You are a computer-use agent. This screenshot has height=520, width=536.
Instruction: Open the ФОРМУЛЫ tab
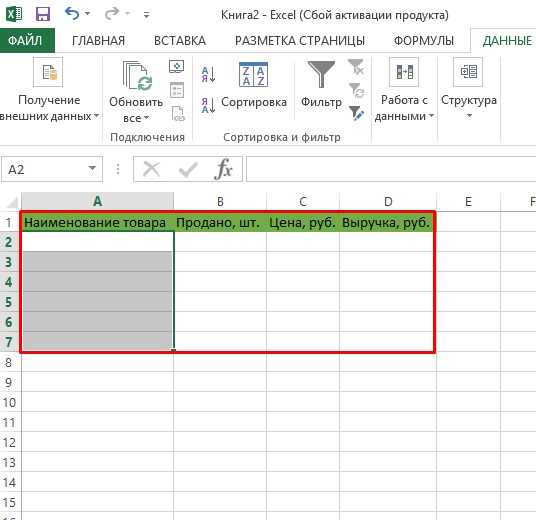(x=424, y=41)
